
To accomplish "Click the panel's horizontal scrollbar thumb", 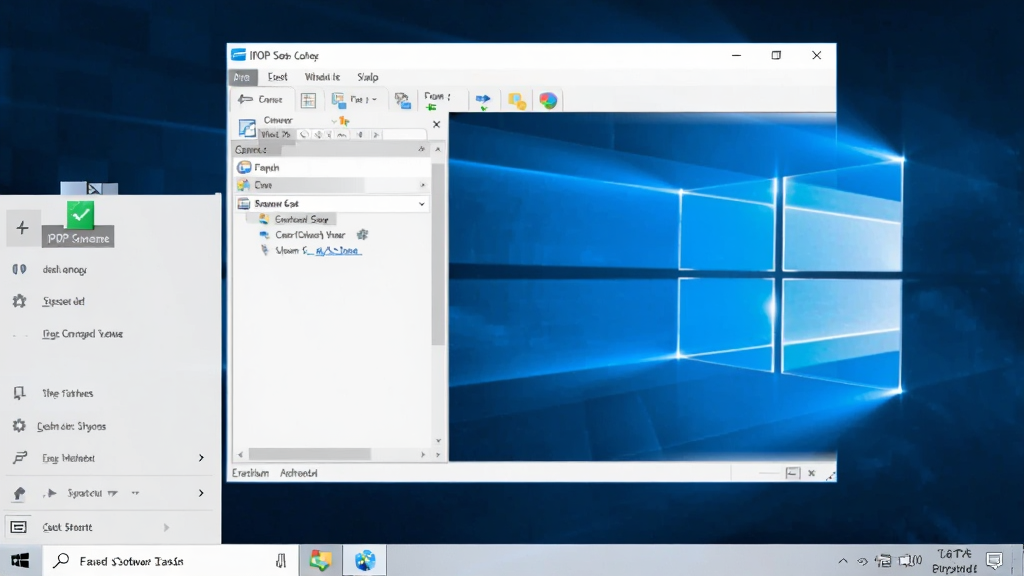I will 310,454.
